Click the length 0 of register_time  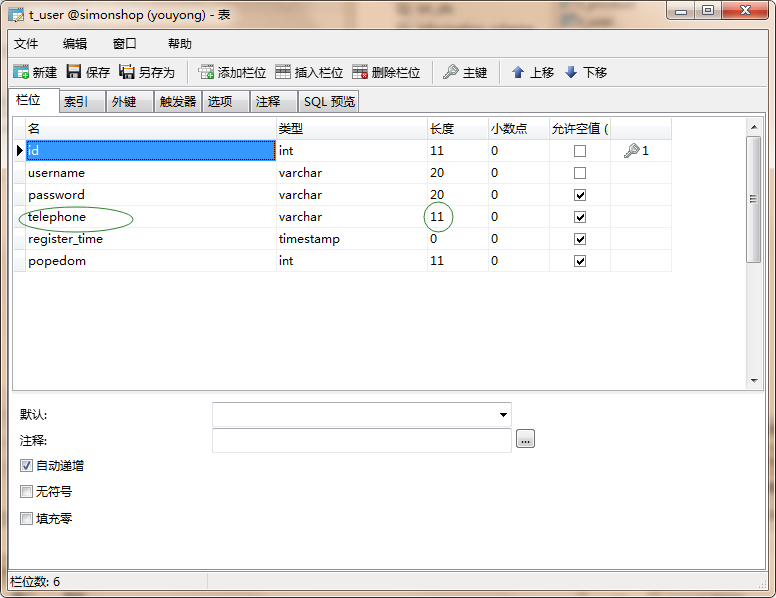coord(434,239)
